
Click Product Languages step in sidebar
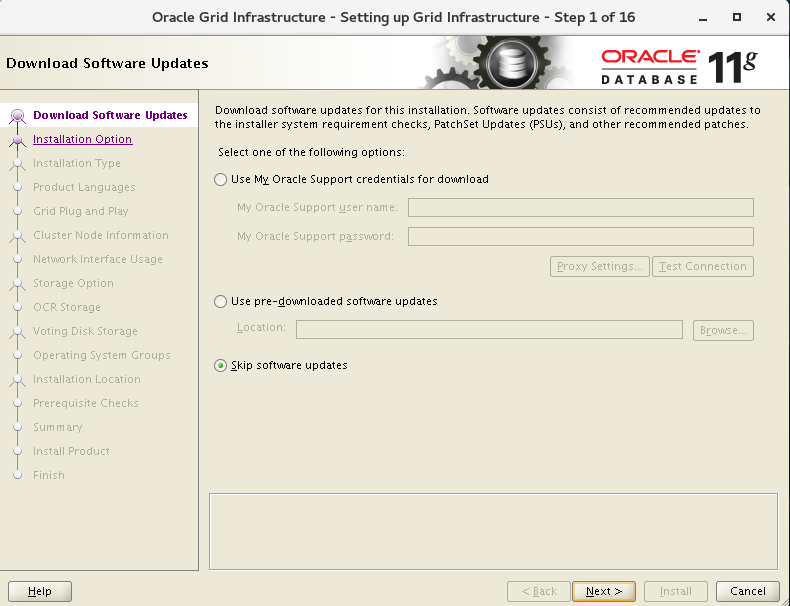(84, 187)
